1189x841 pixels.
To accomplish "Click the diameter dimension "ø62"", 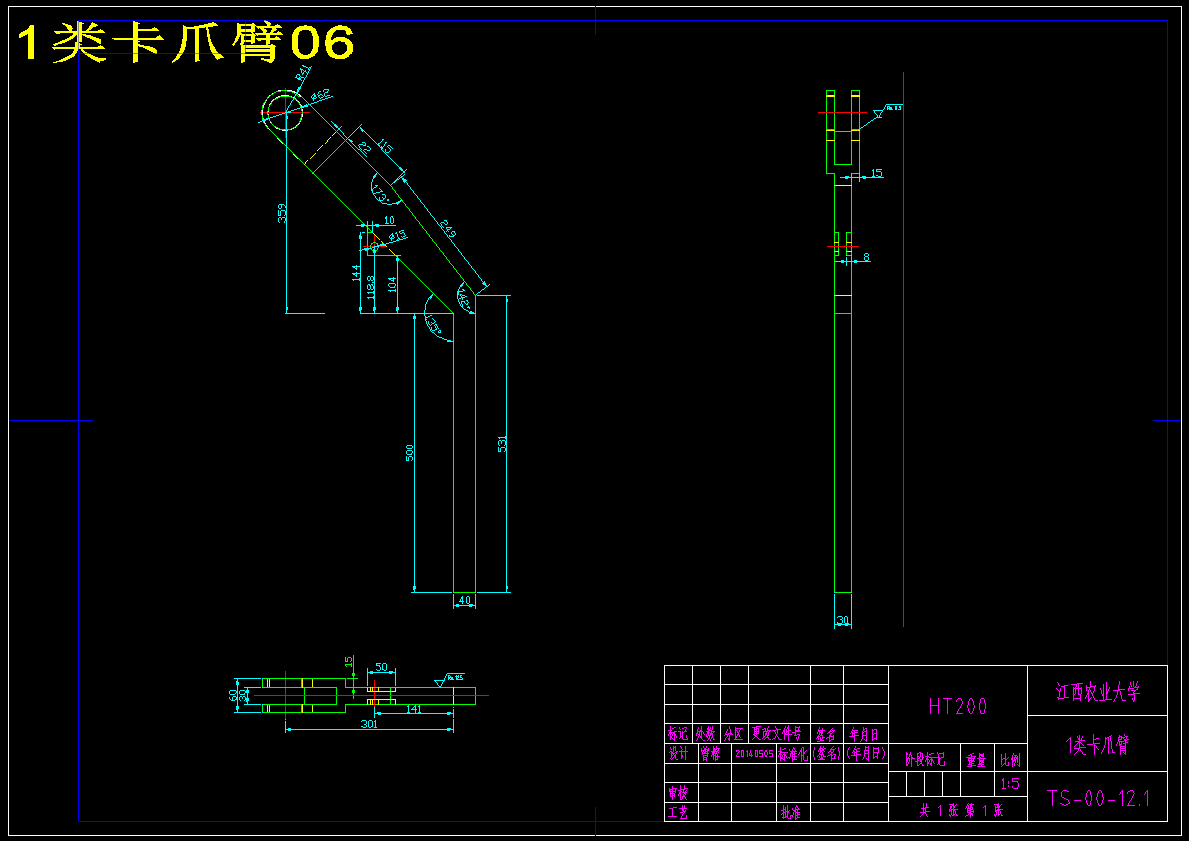I will click(320, 95).
